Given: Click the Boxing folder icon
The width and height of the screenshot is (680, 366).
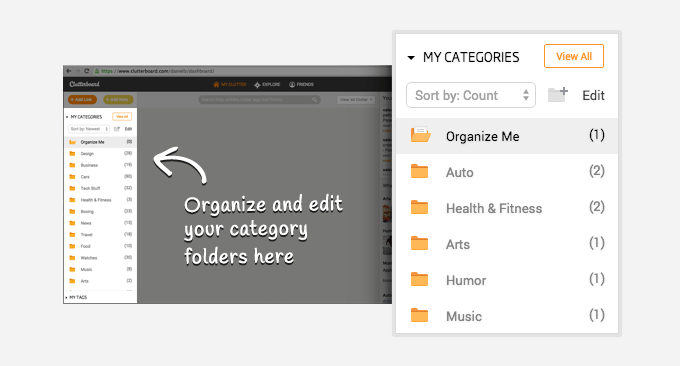Looking at the screenshot, I should point(72,211).
